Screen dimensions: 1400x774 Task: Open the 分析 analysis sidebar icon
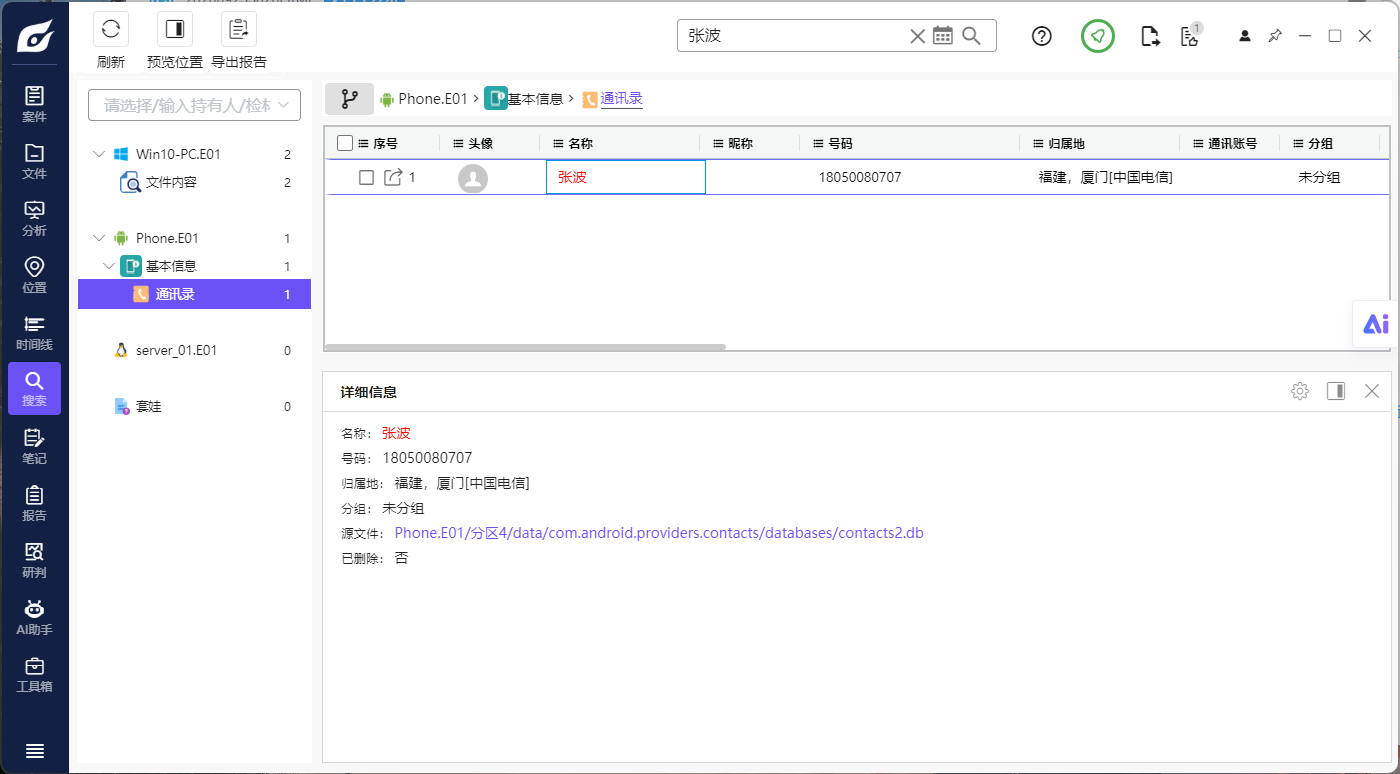[34, 218]
